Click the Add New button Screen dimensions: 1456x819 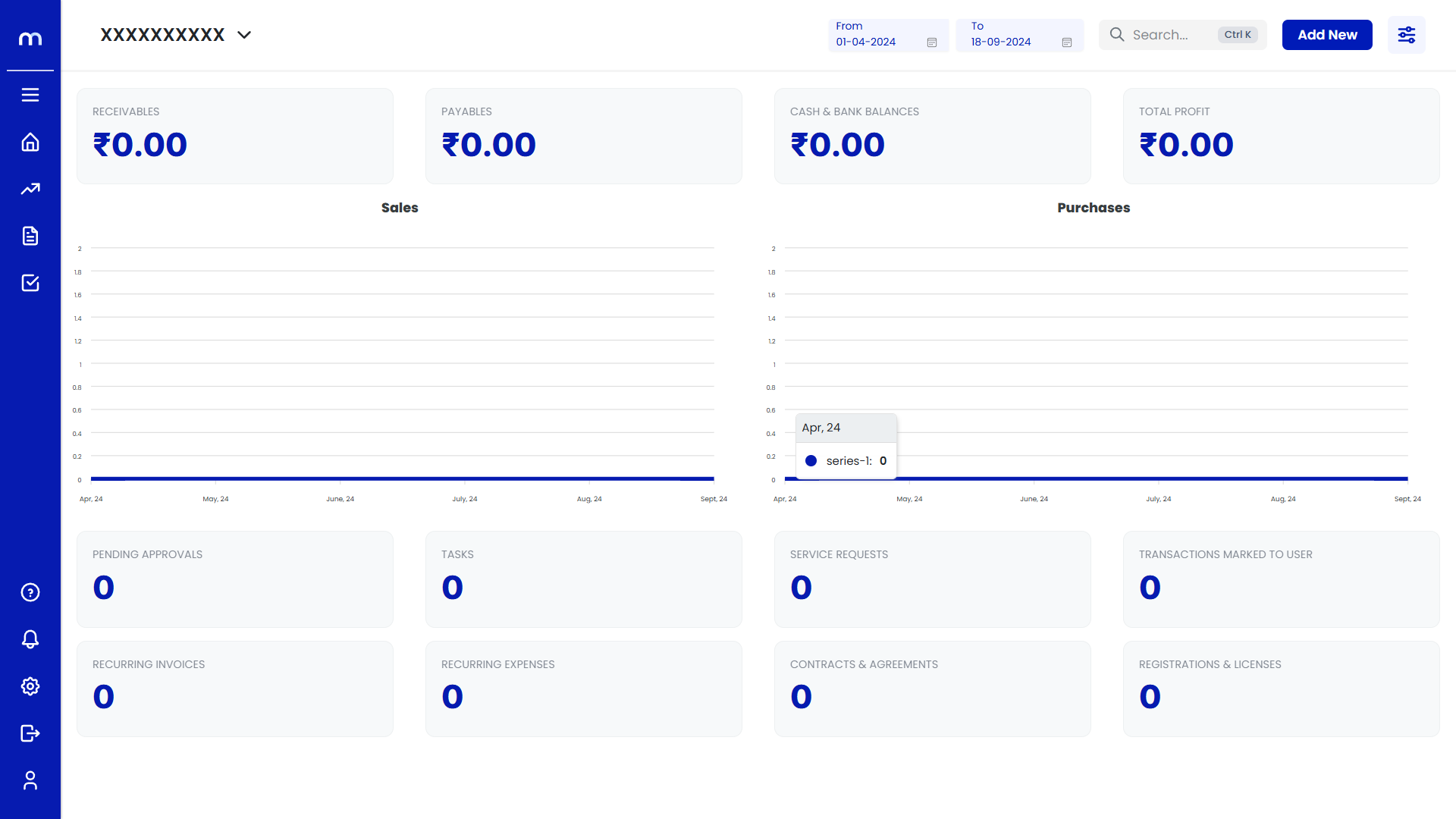[x=1327, y=35]
